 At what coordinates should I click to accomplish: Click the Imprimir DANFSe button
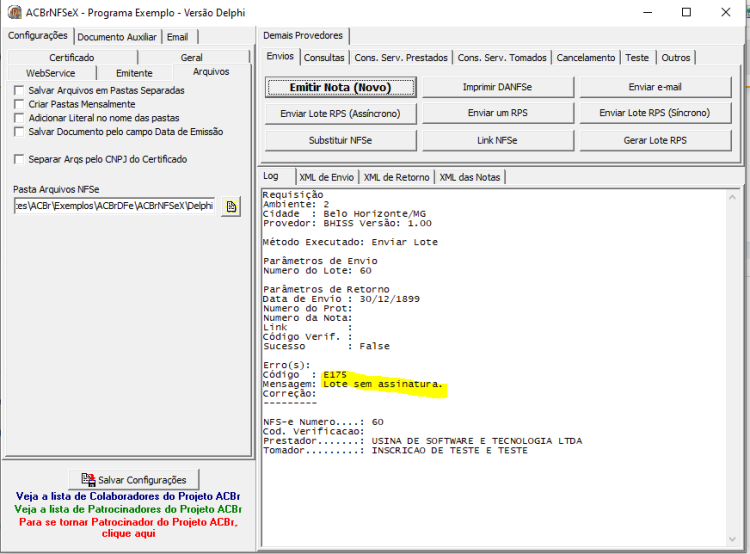click(x=497, y=87)
